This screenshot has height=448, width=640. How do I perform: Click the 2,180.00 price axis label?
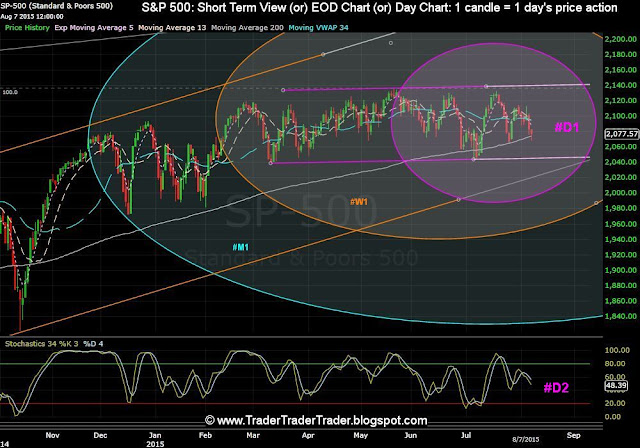[621, 54]
